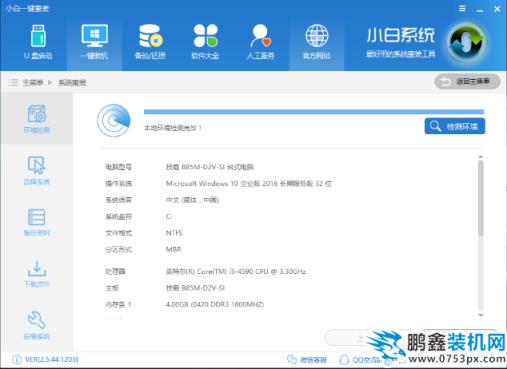Close the 小白一键重装 window
Viewport: 507px width, 369px height.
tap(497, 9)
